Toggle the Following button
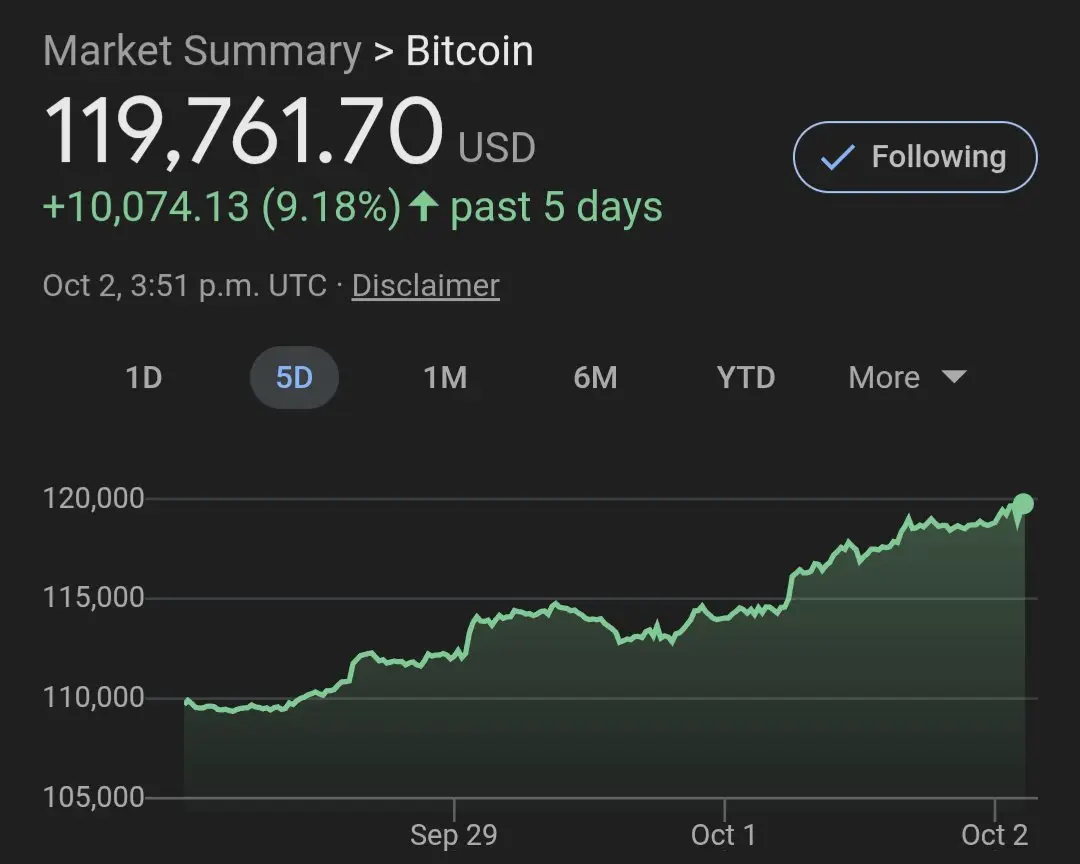Viewport: 1080px width, 864px height. pos(915,157)
